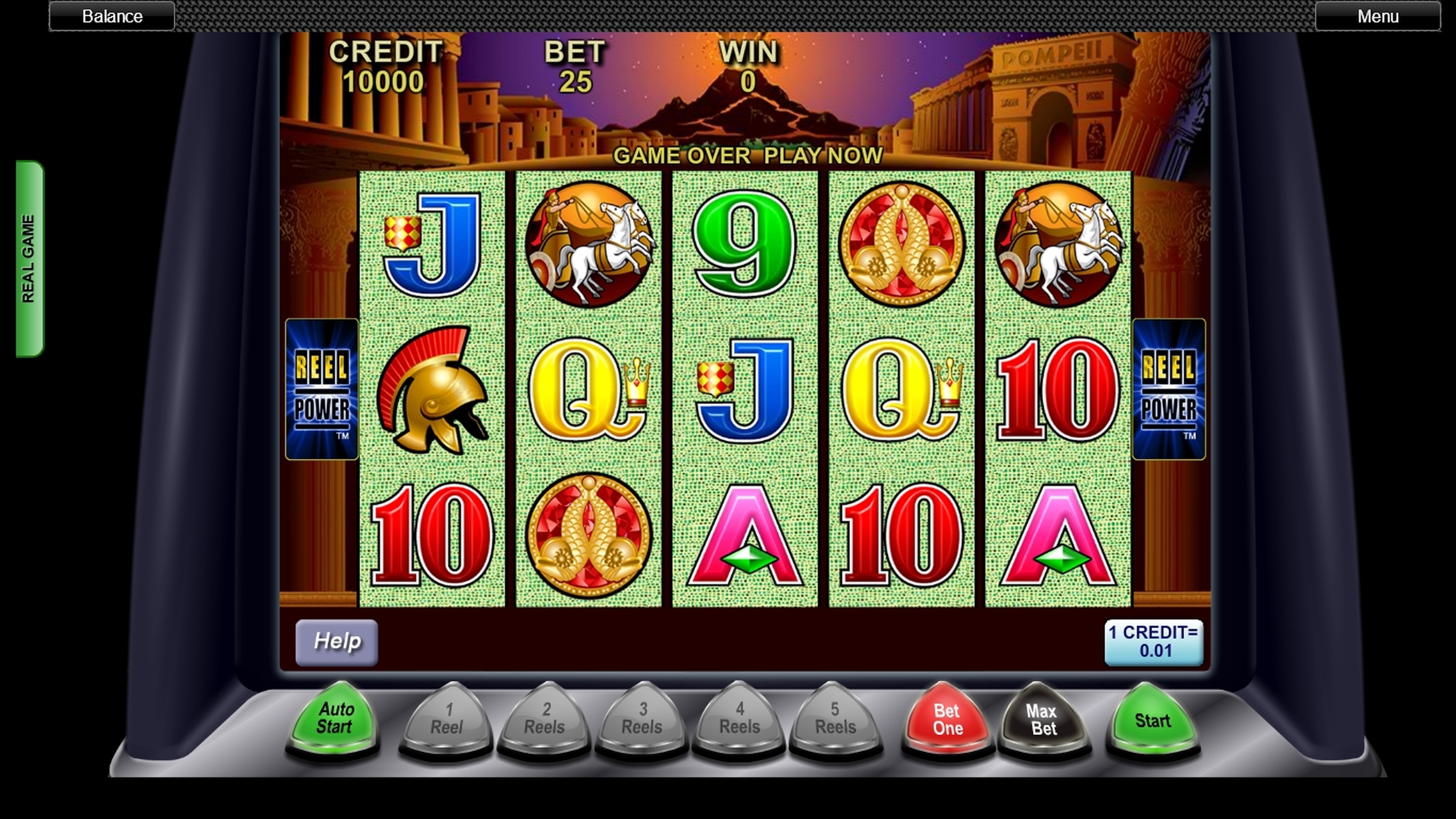The height and width of the screenshot is (819, 1456).
Task: Click the right Reel Power badge
Action: (1169, 389)
